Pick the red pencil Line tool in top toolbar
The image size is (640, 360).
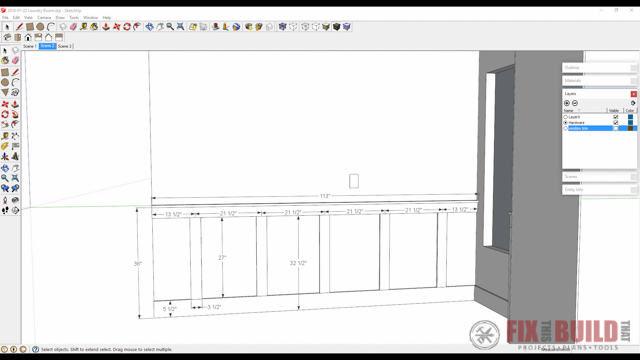(19, 27)
